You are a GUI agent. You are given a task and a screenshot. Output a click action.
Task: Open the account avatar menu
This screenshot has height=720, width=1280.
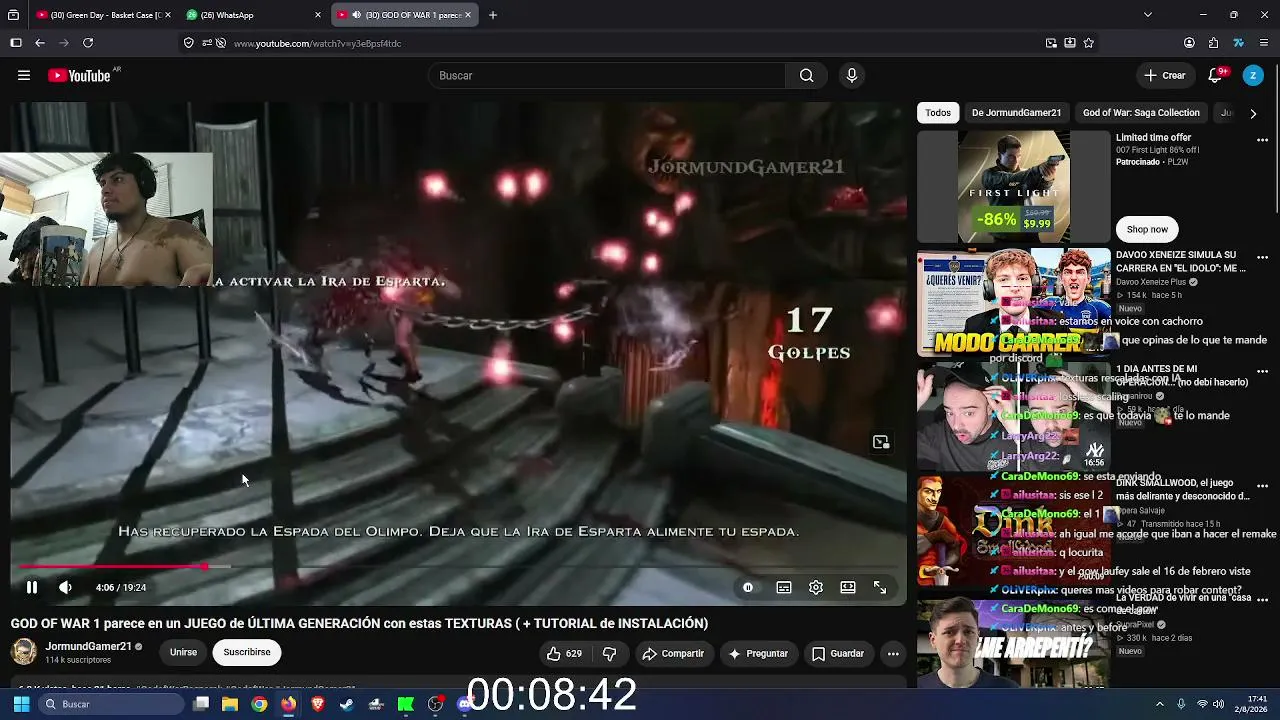coord(1253,75)
